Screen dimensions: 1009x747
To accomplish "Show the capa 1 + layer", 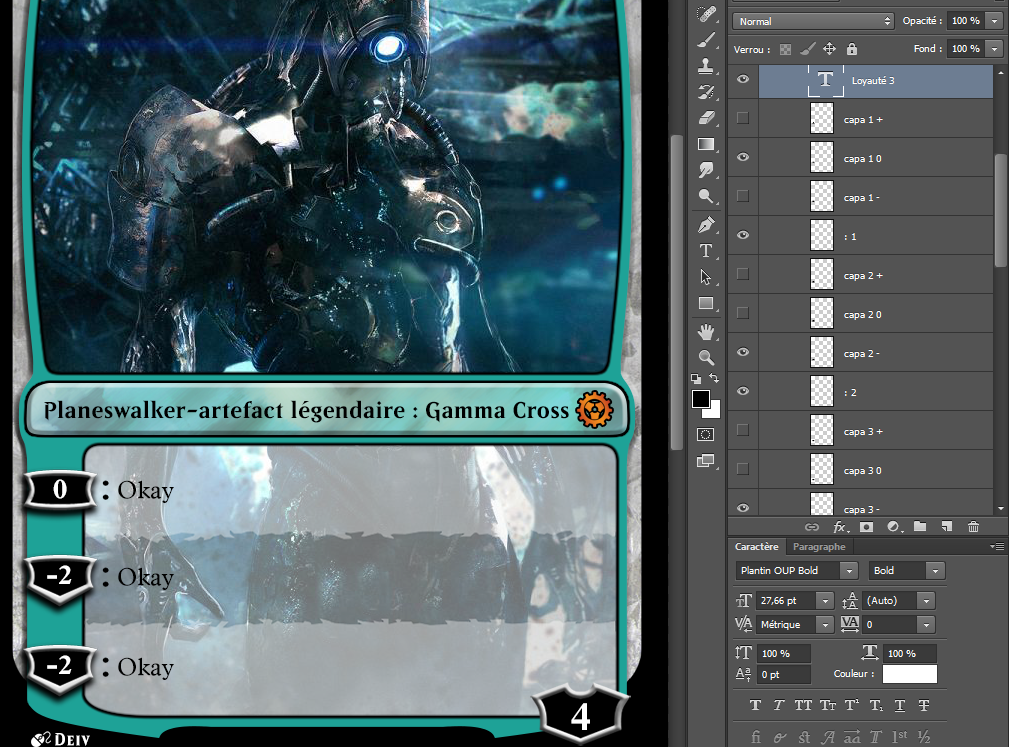I will [x=743, y=118].
